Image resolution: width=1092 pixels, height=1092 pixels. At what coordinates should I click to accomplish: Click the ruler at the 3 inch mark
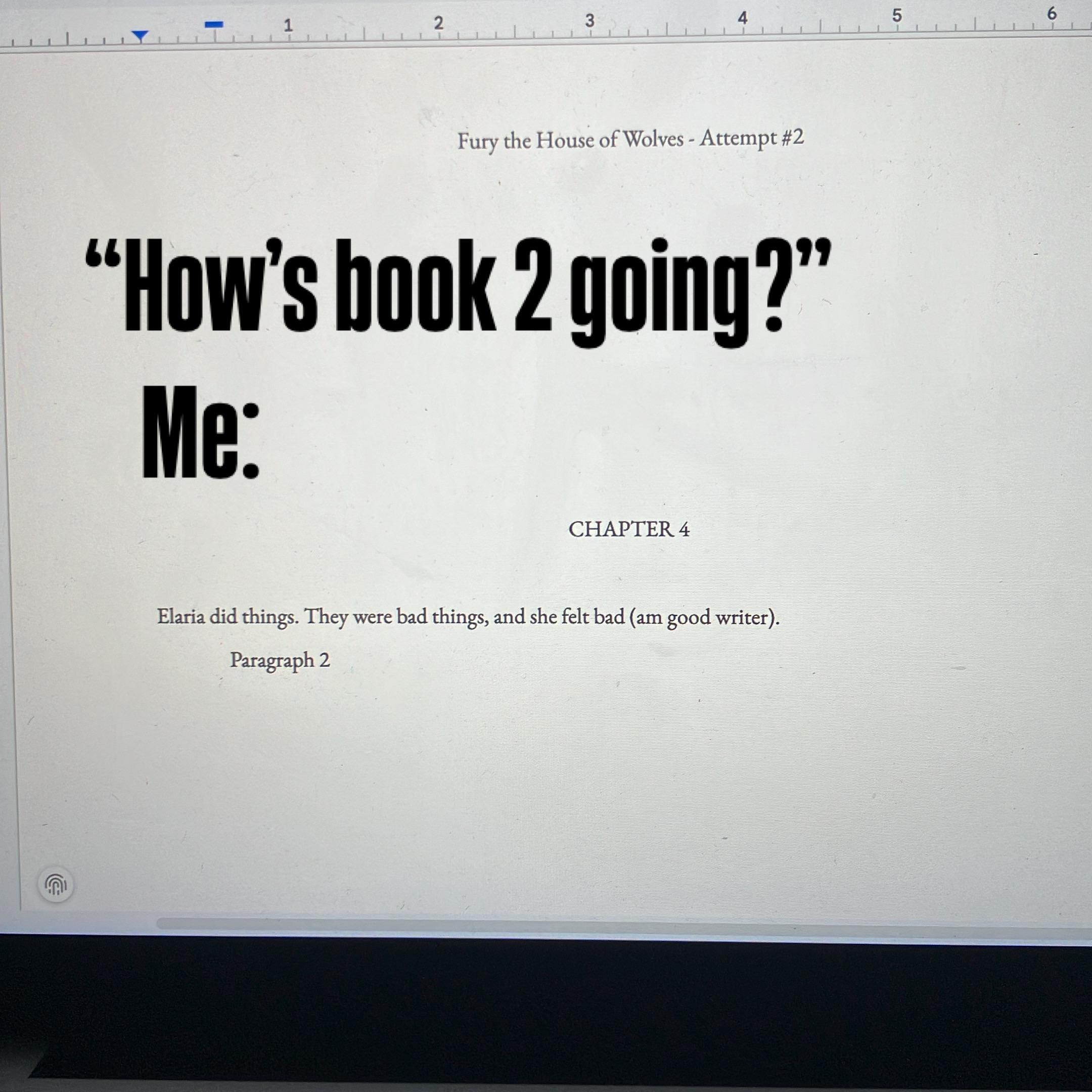tap(589, 21)
